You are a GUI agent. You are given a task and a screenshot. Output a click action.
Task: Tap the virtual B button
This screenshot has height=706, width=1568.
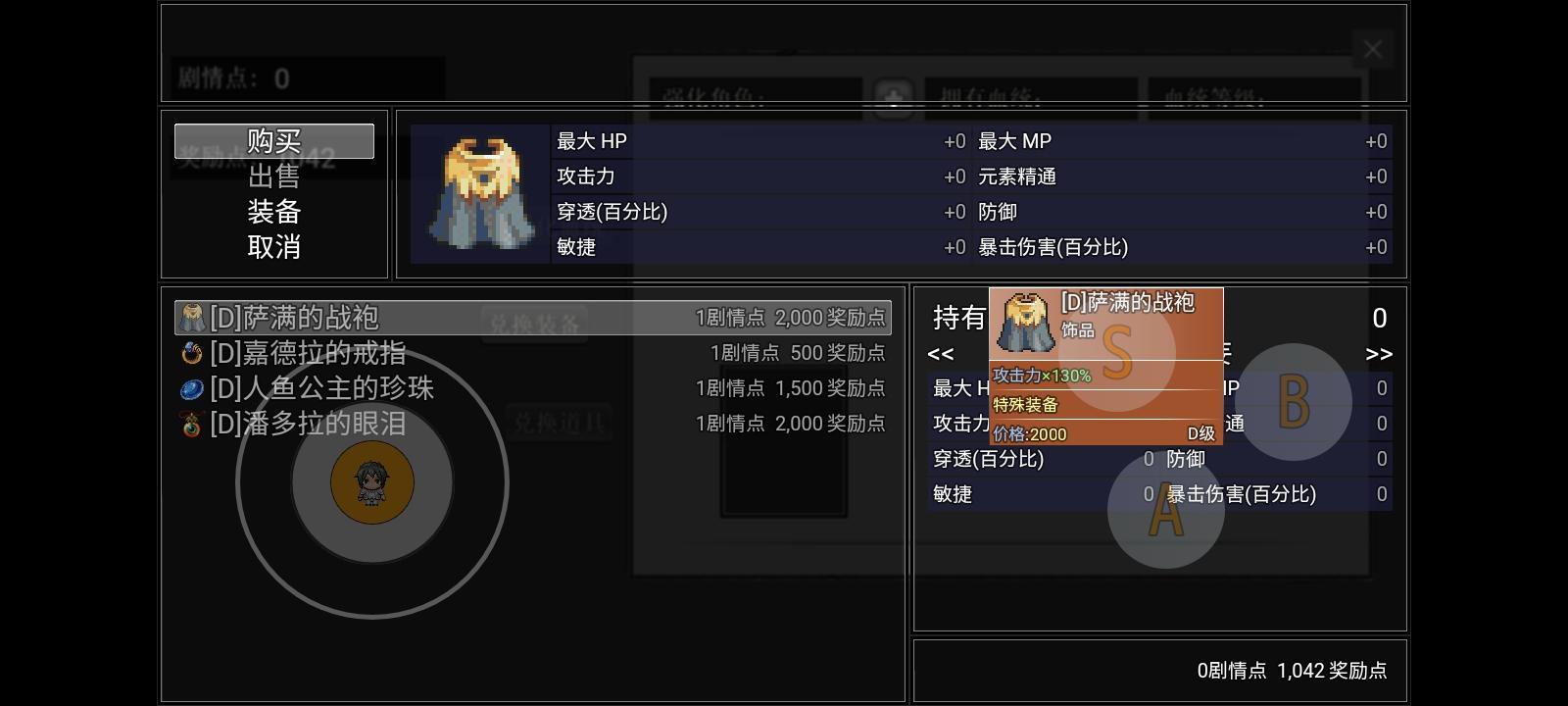click(1294, 402)
